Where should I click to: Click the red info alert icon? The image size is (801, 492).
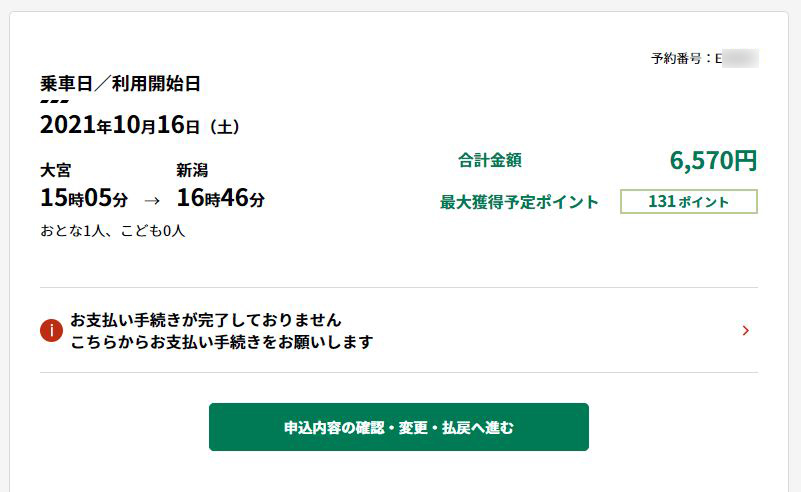pos(51,331)
